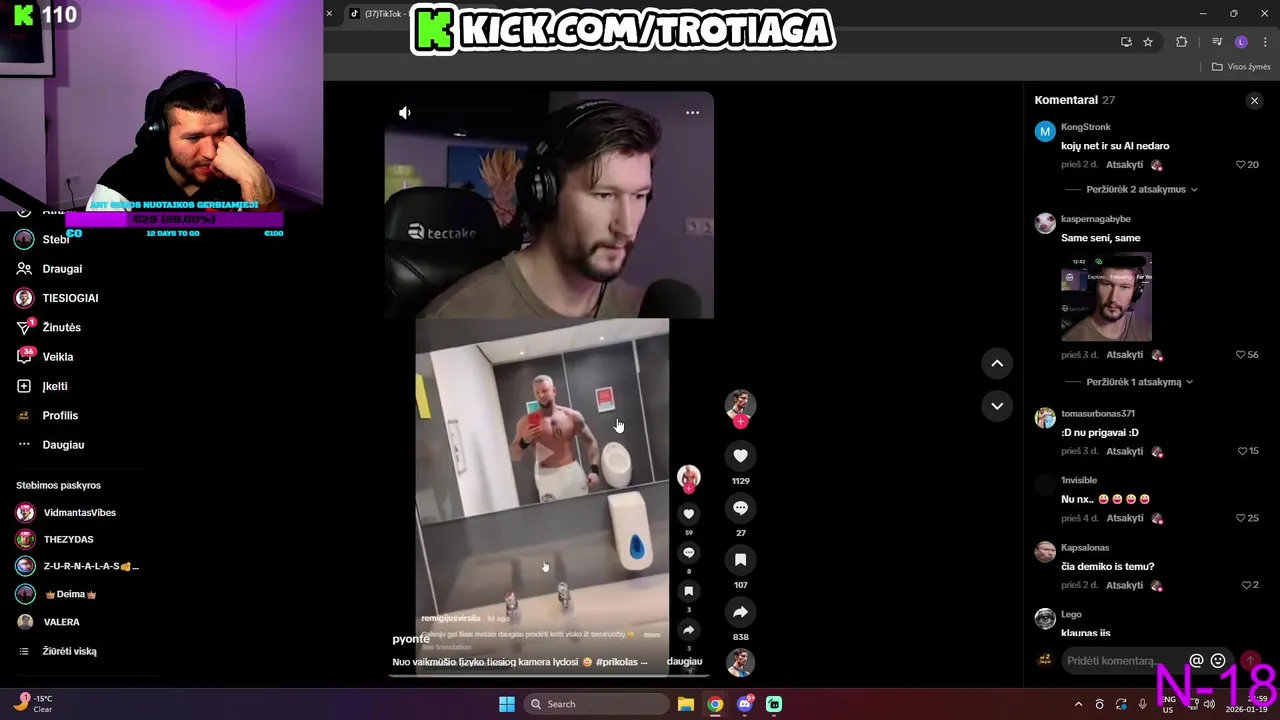Open Deima followed account
The width and height of the screenshot is (1280, 720).
pyautogui.click(x=70, y=594)
